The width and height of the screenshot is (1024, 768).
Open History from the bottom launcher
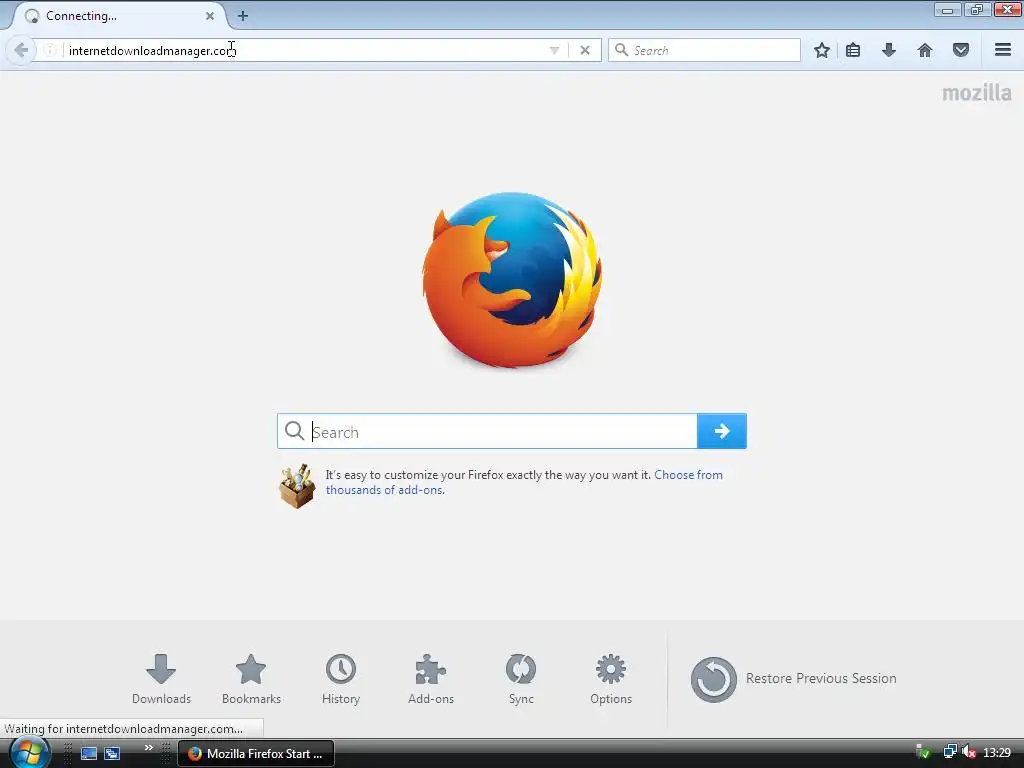[341, 679]
